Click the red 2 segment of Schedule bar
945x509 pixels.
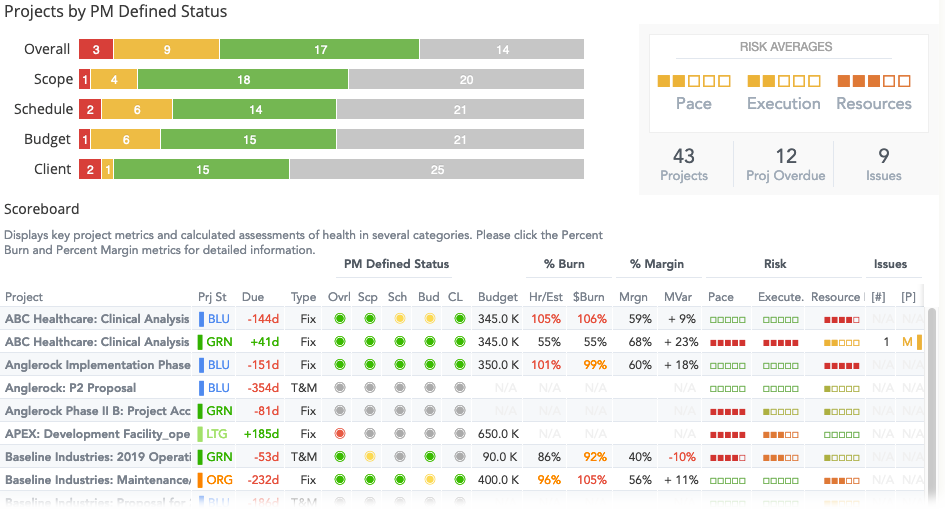point(90,110)
